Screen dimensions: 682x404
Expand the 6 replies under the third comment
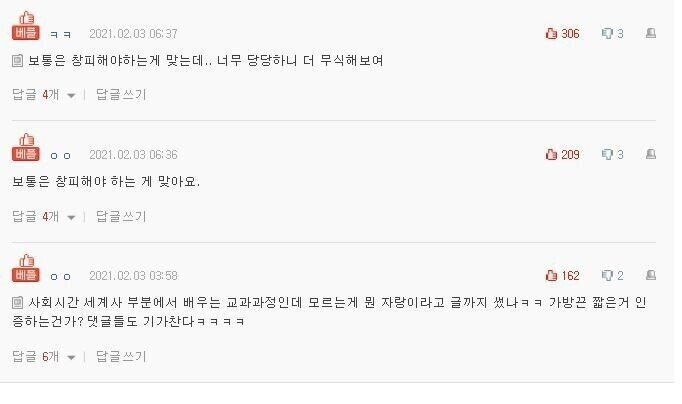point(43,355)
